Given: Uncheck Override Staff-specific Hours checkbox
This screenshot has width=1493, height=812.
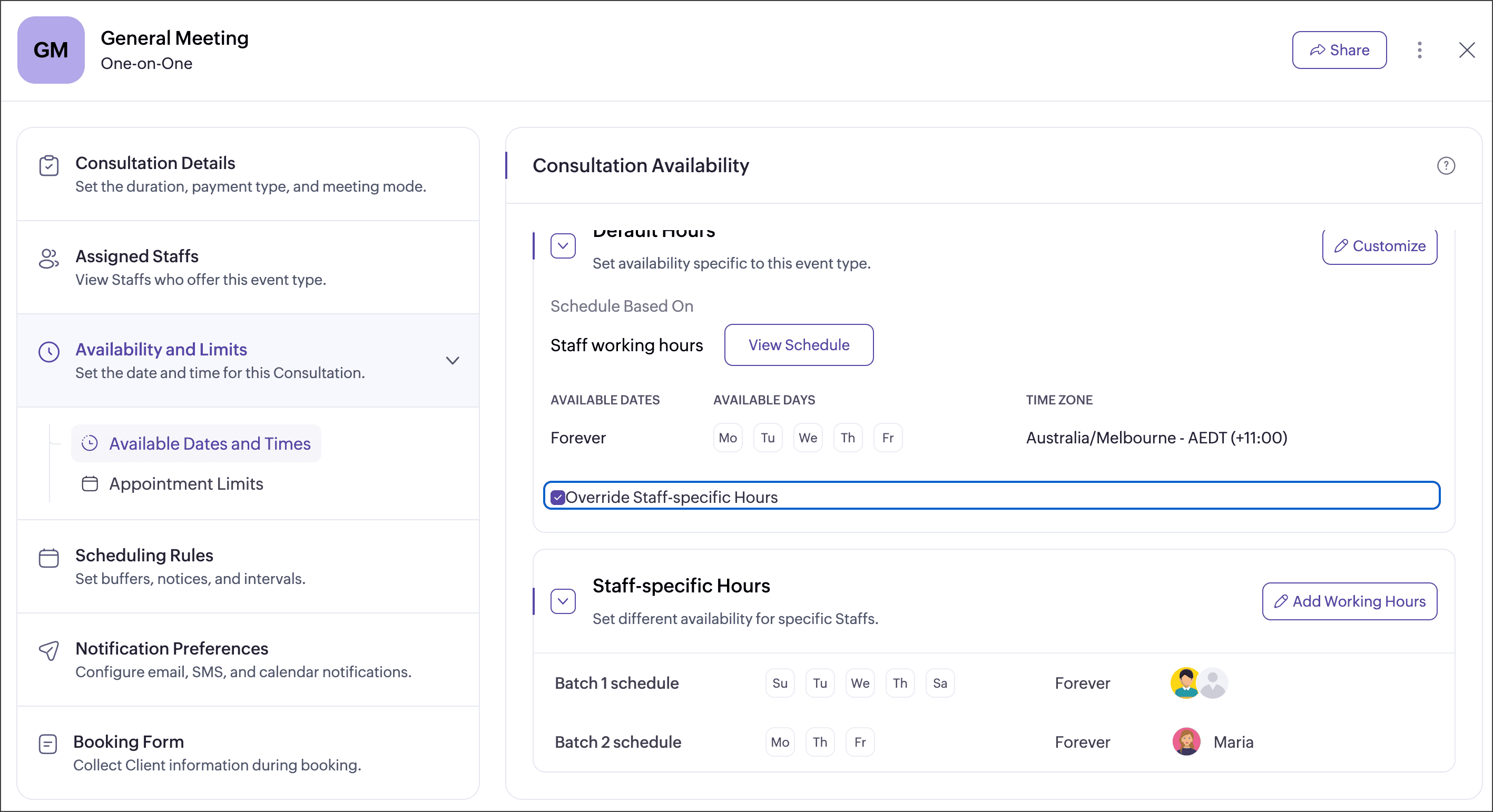Looking at the screenshot, I should pyautogui.click(x=557, y=497).
